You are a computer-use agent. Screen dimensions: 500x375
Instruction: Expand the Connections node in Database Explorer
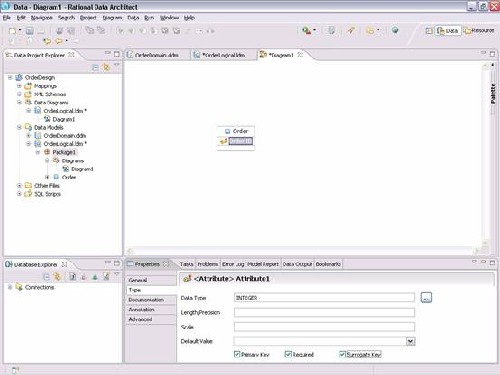10,287
